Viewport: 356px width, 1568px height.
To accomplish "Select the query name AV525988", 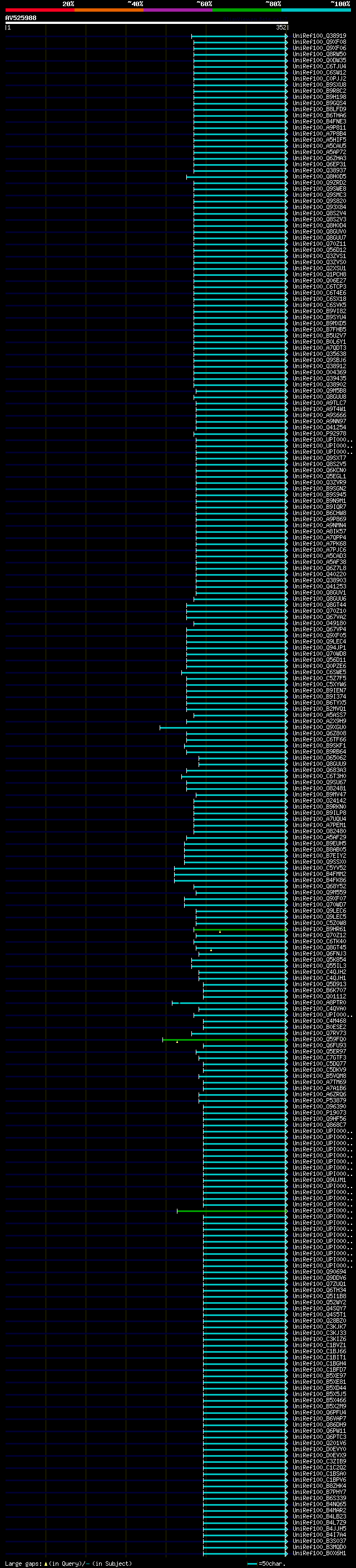I will pyautogui.click(x=21, y=18).
